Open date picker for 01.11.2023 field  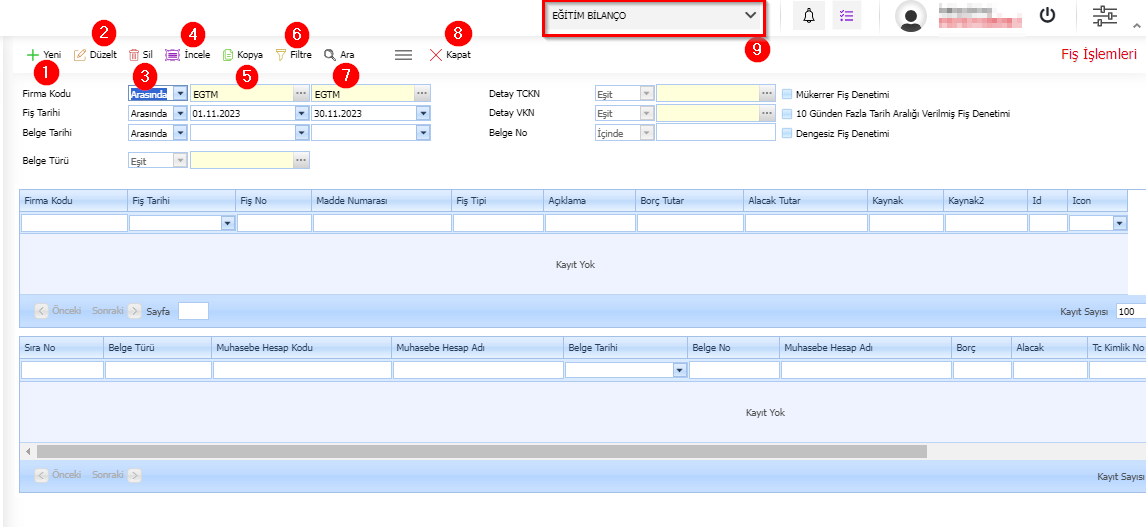pyautogui.click(x=302, y=113)
